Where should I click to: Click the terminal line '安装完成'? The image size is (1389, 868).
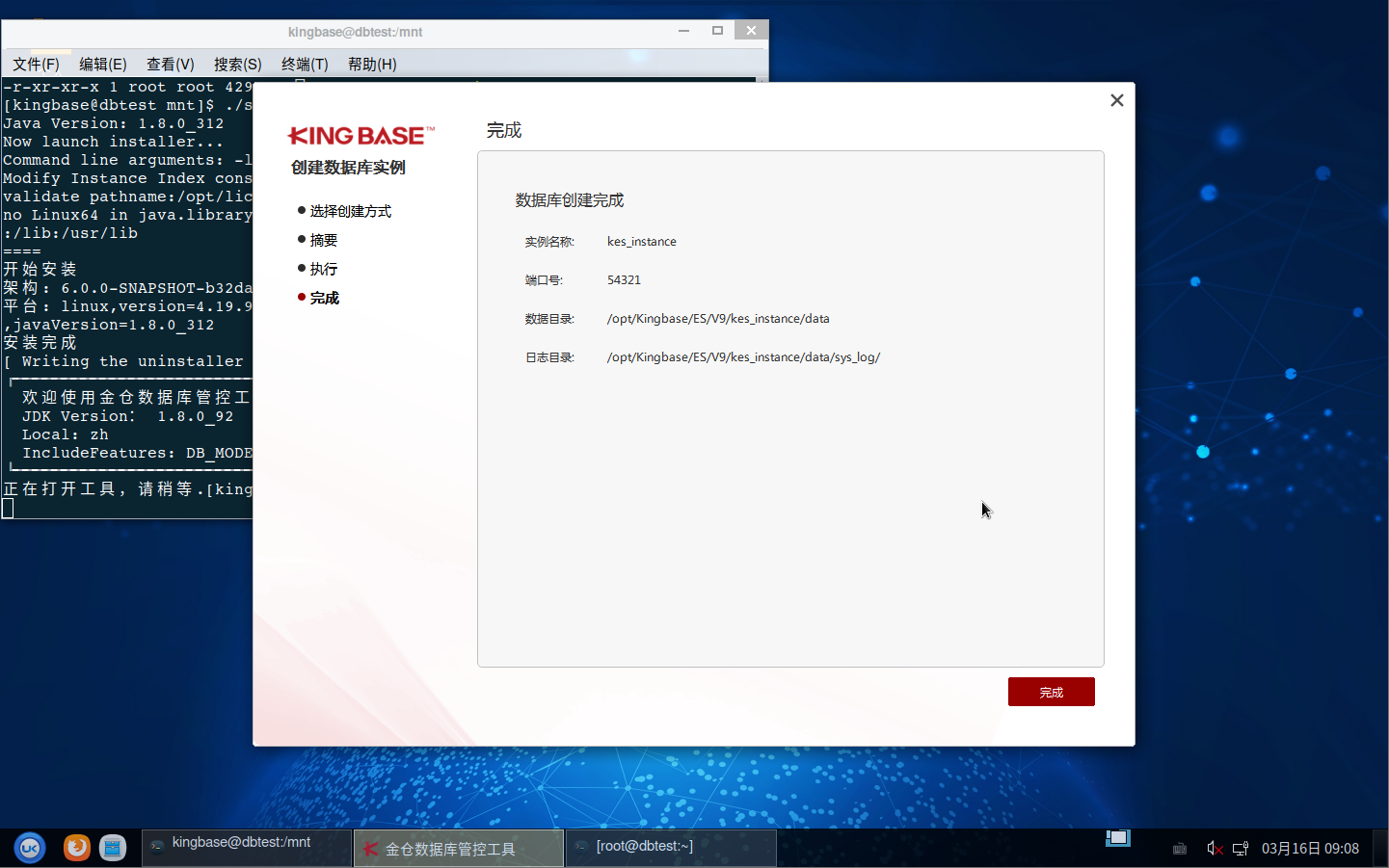tap(40, 343)
